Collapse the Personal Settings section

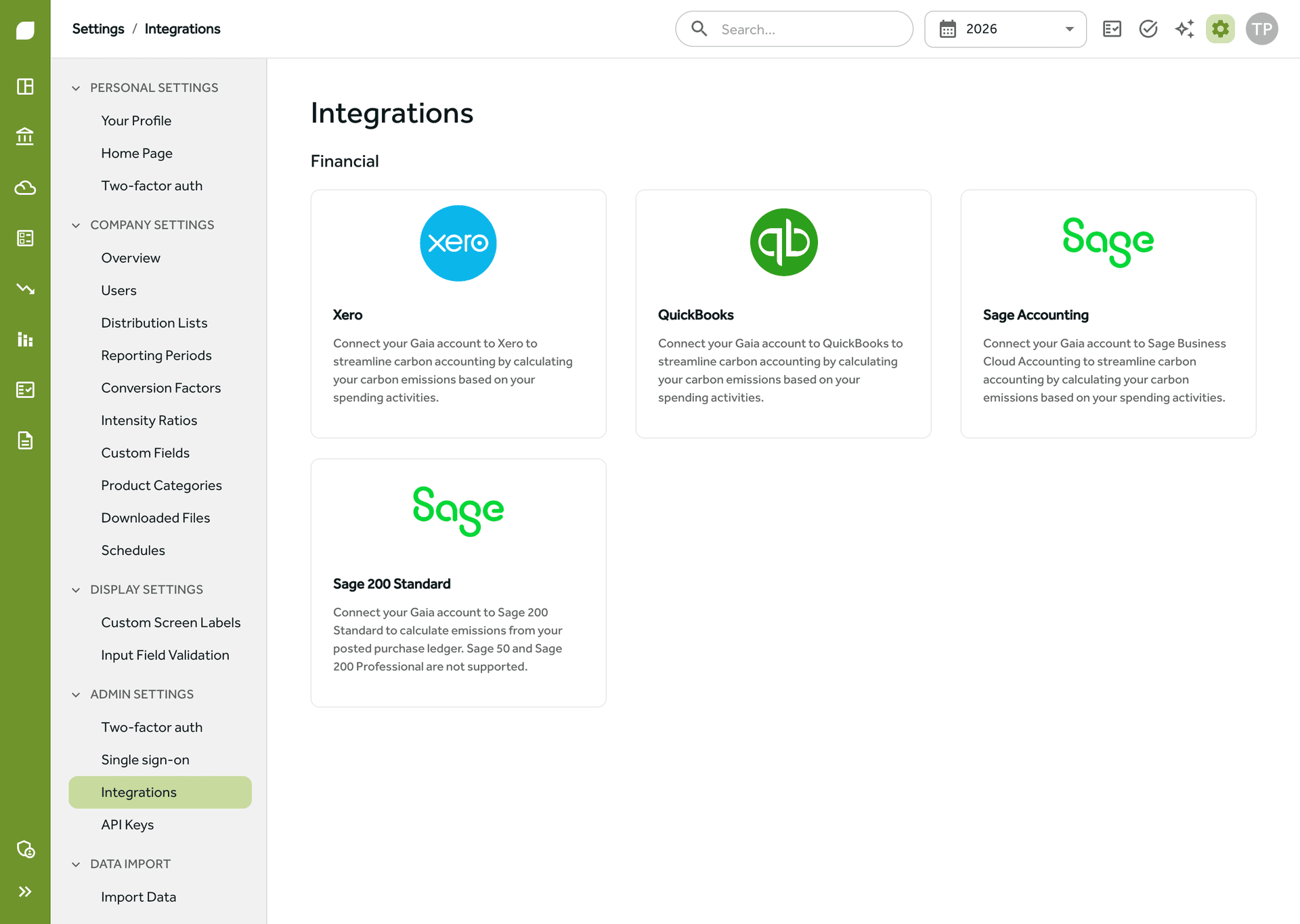pos(76,88)
